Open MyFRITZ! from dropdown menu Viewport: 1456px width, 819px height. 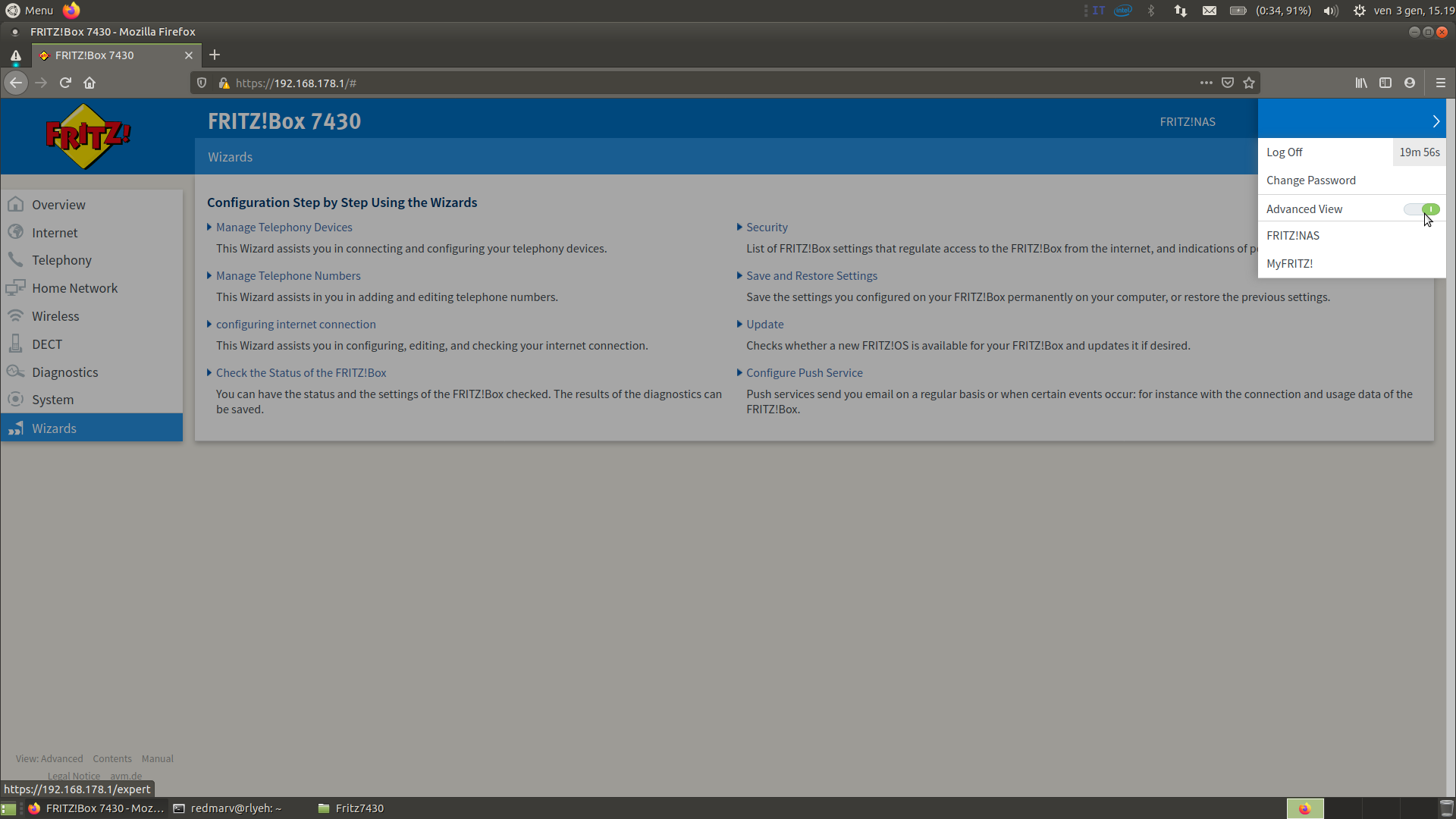pyautogui.click(x=1289, y=264)
